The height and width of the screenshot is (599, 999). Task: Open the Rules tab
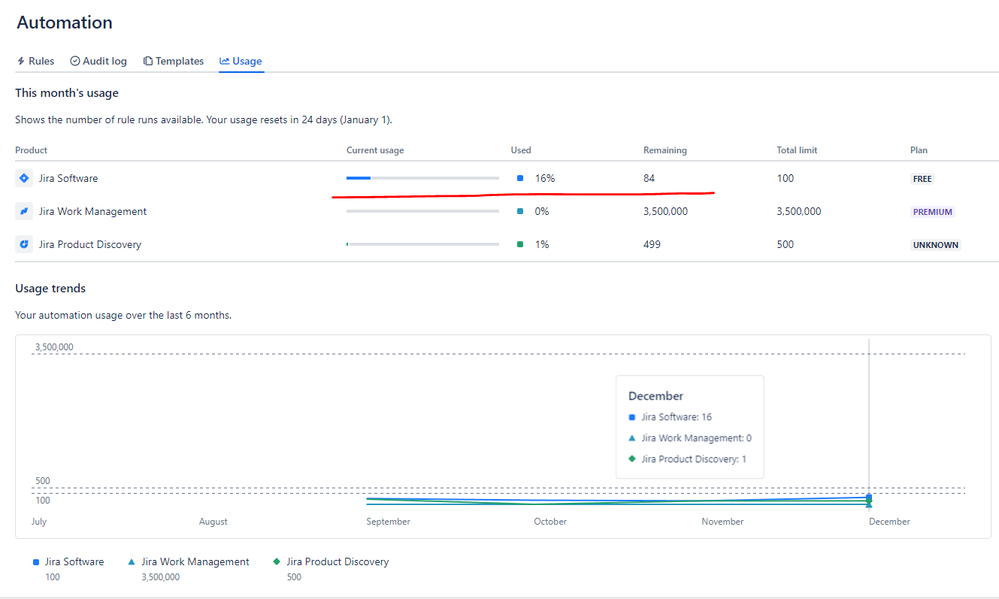pos(36,61)
